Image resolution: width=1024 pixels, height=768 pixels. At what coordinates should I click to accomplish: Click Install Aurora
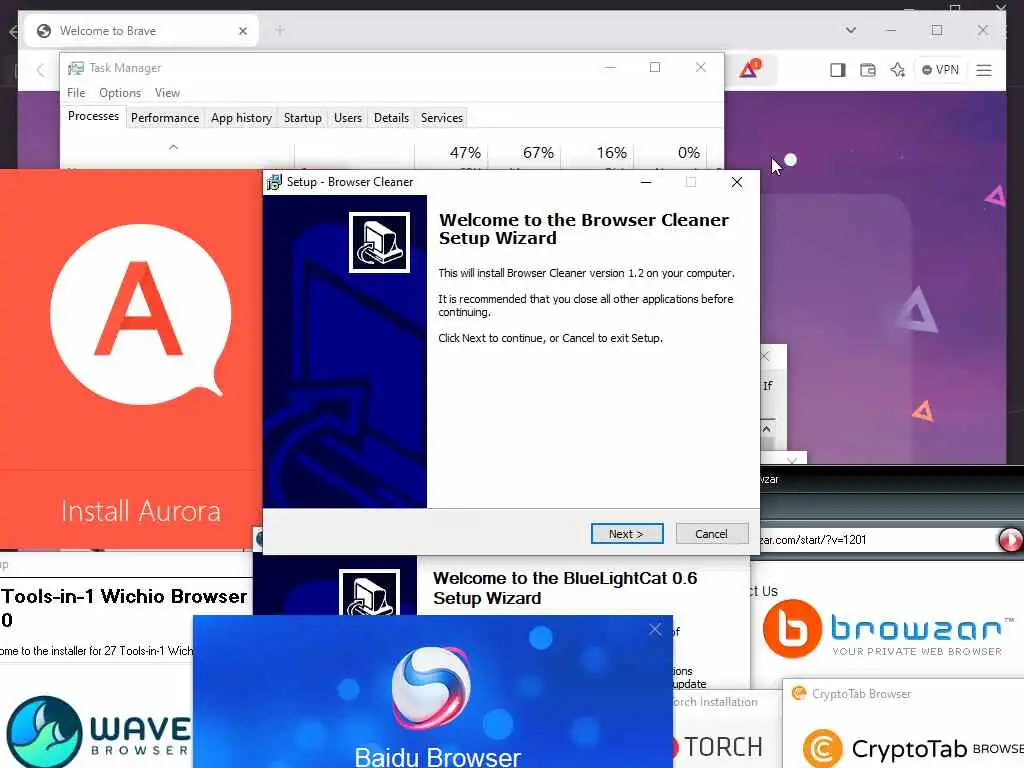pyautogui.click(x=140, y=511)
